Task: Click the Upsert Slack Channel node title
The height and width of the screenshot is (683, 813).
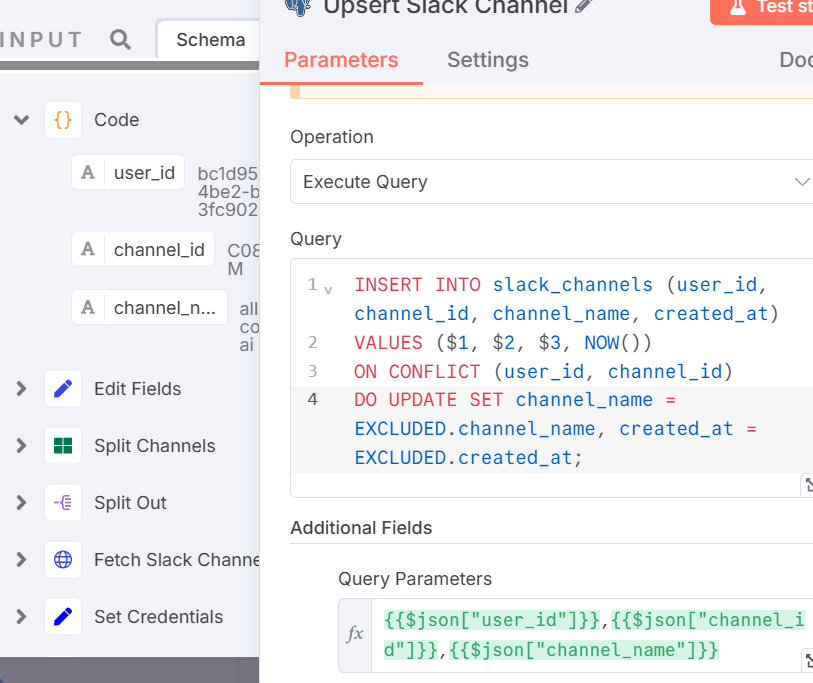Action: [x=446, y=6]
